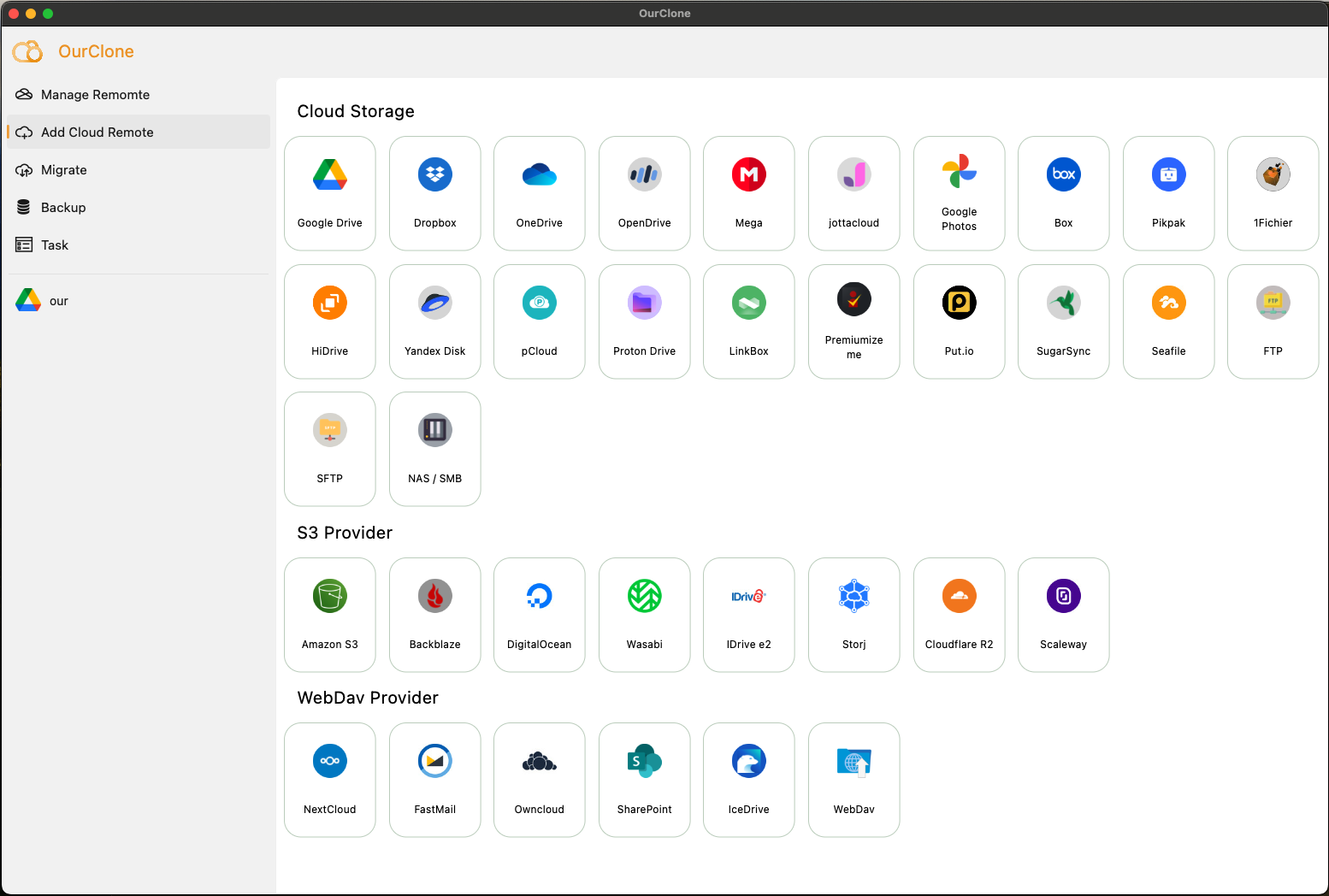
Task: Choose the NAS / SMB option
Action: 435,449
